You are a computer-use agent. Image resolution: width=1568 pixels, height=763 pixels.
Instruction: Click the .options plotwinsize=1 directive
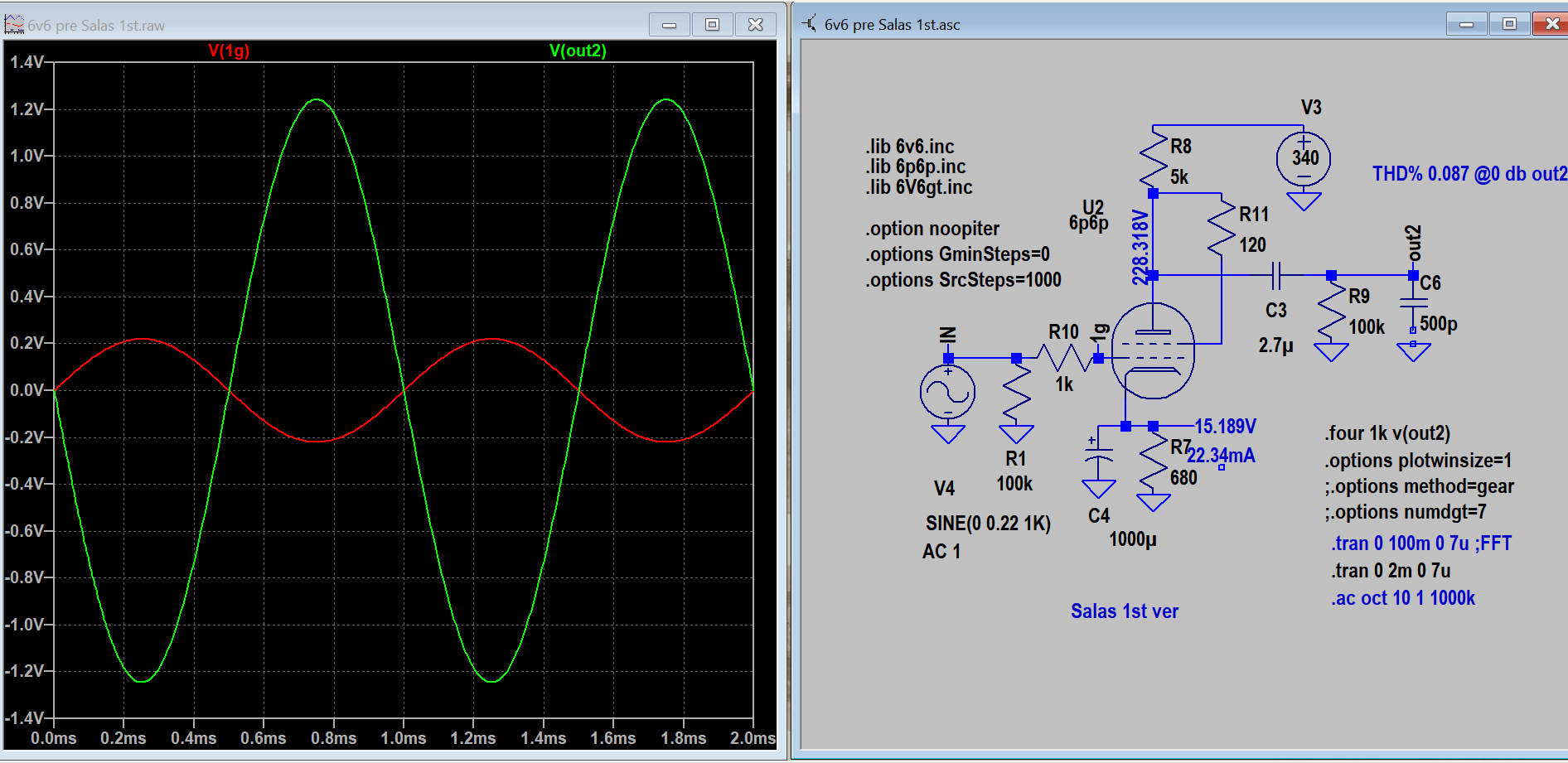[x=1418, y=461]
